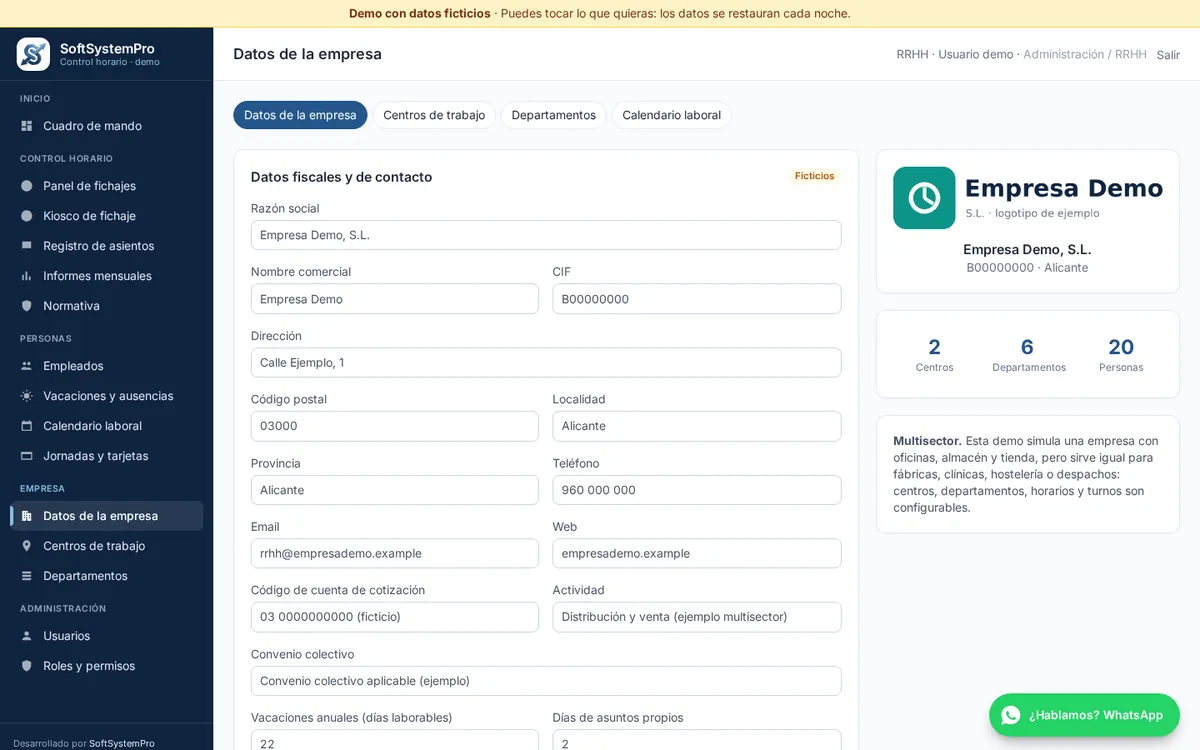Click the SoftSystemPro developer link in footer
This screenshot has height=750, width=1200.
click(122, 743)
